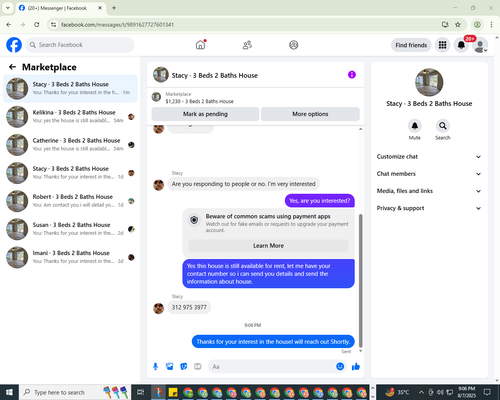Open the account avatar menu

point(480,45)
